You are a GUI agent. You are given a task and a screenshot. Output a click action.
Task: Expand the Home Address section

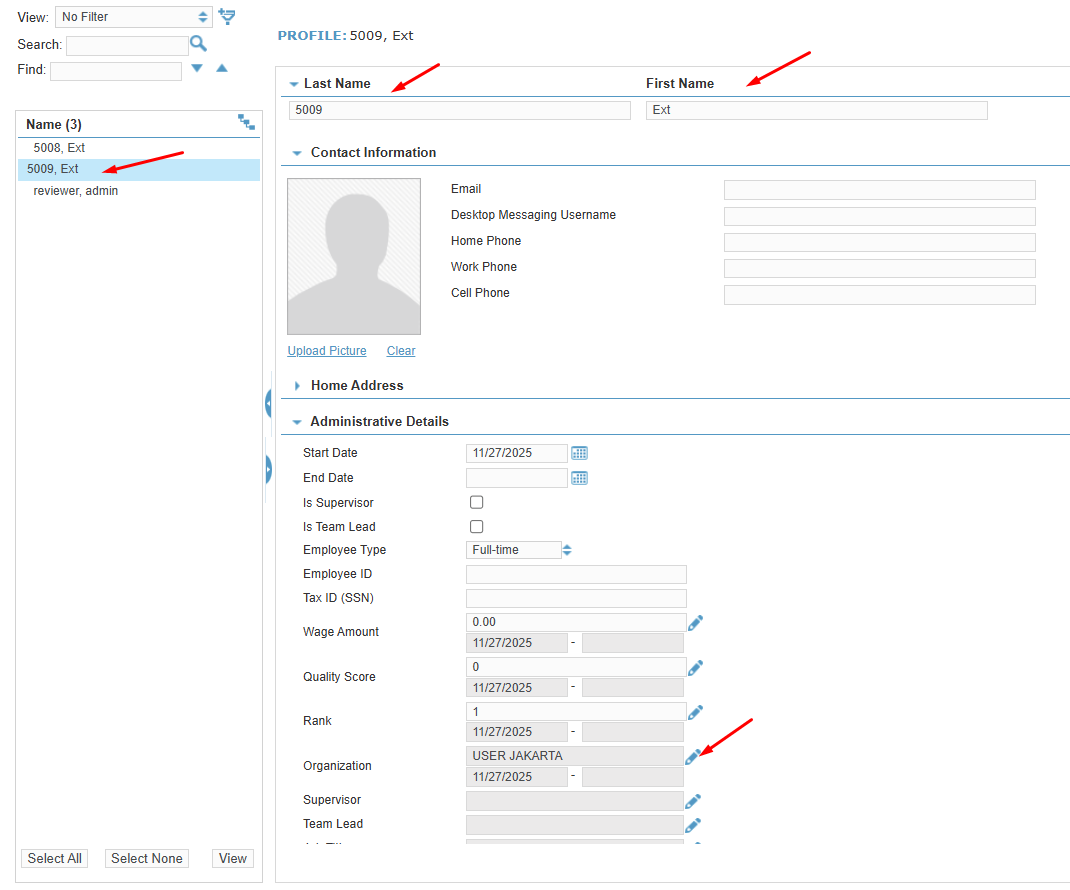[298, 386]
